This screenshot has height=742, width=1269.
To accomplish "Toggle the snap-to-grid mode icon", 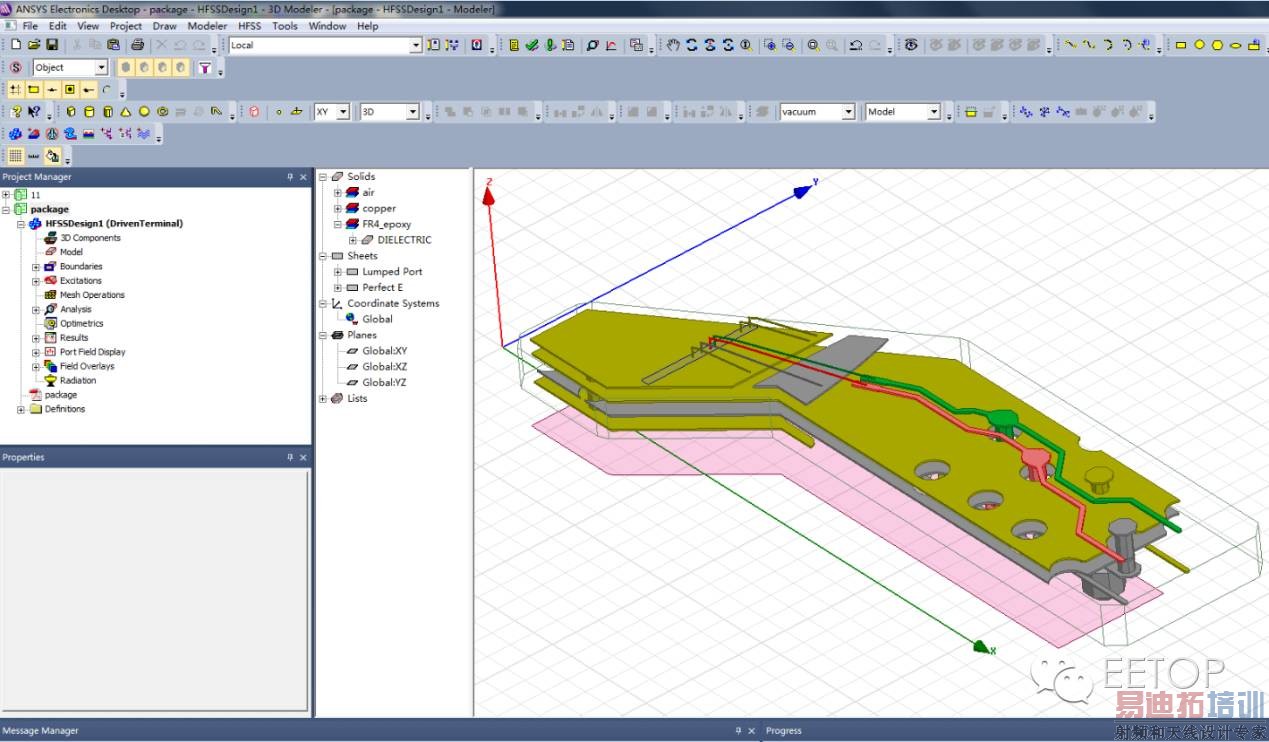I will tap(15, 89).
